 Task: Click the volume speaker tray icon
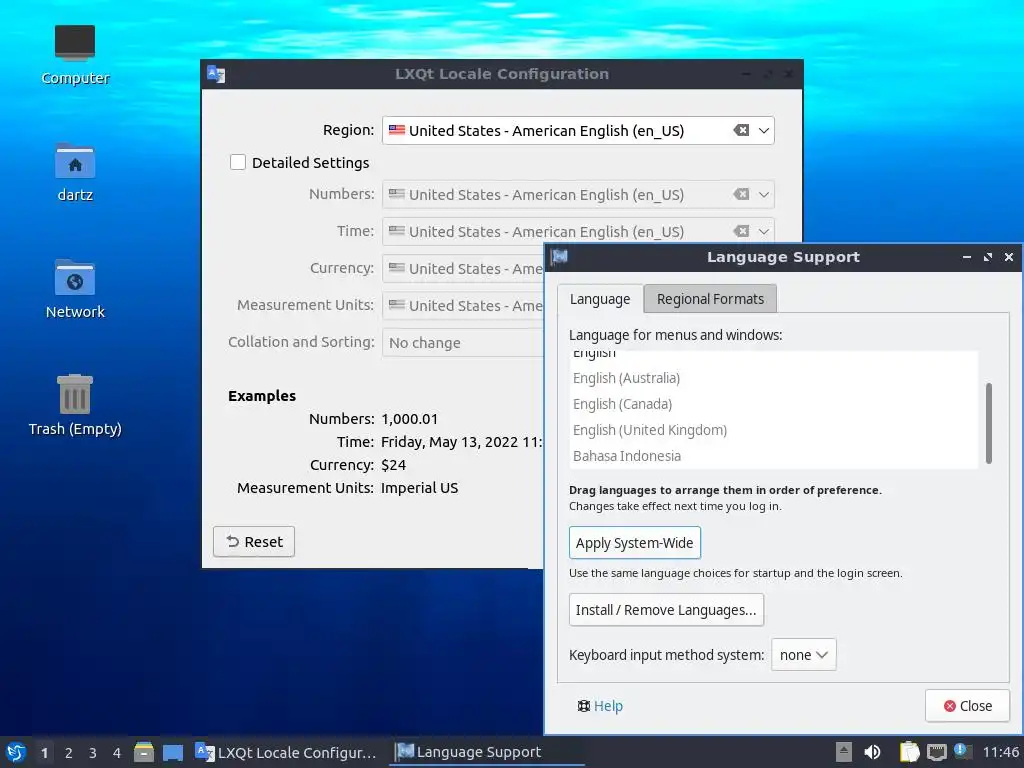click(x=872, y=752)
